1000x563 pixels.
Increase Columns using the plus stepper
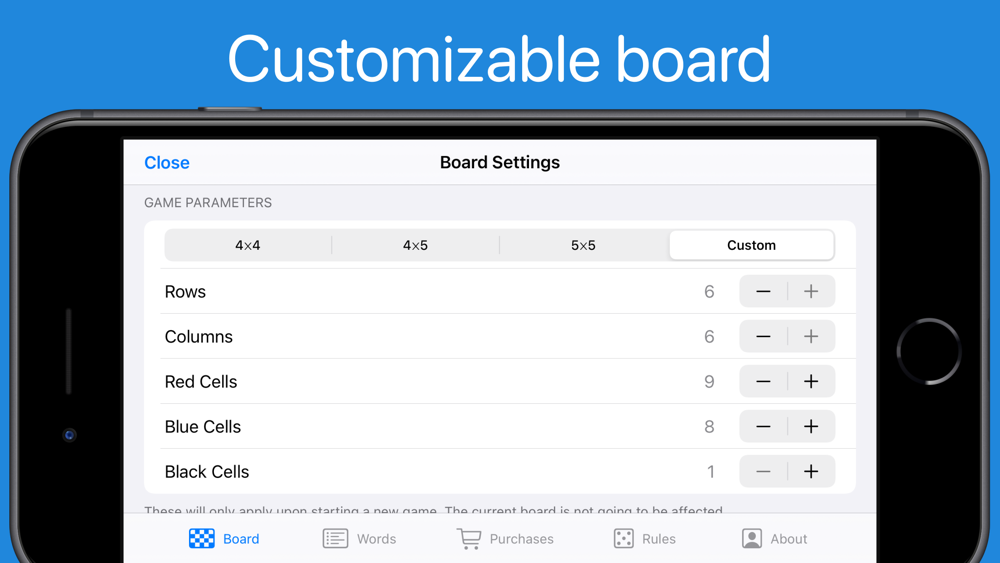[x=811, y=336]
